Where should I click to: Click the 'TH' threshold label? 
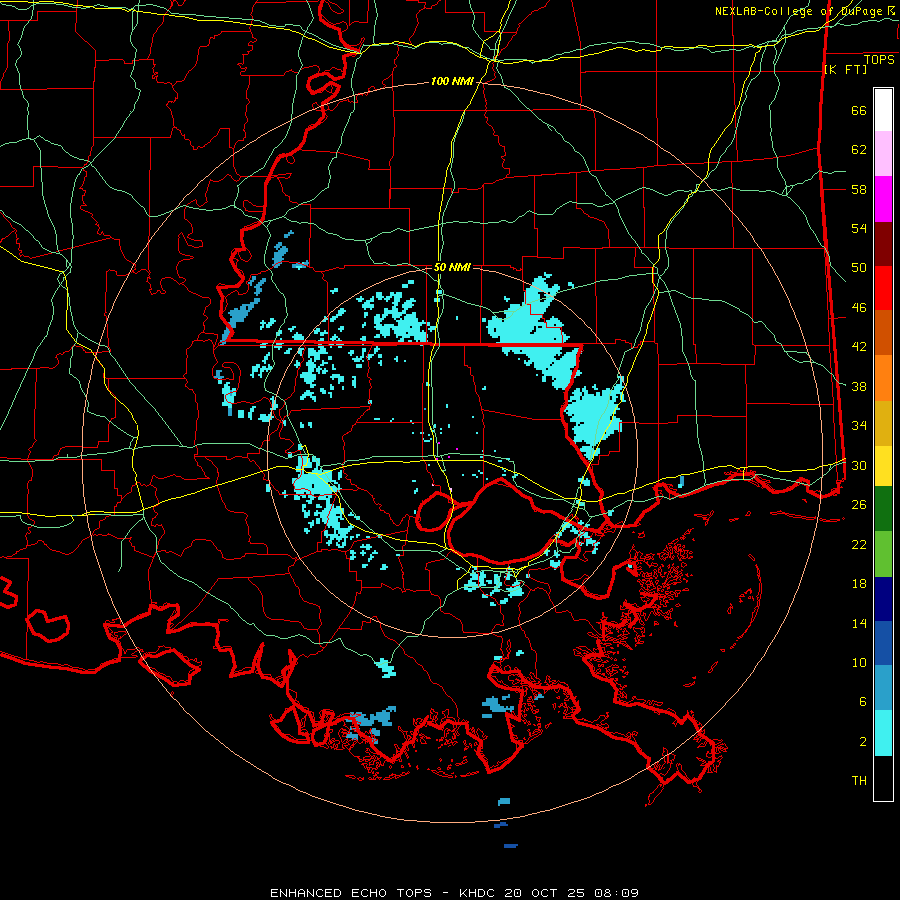859,781
